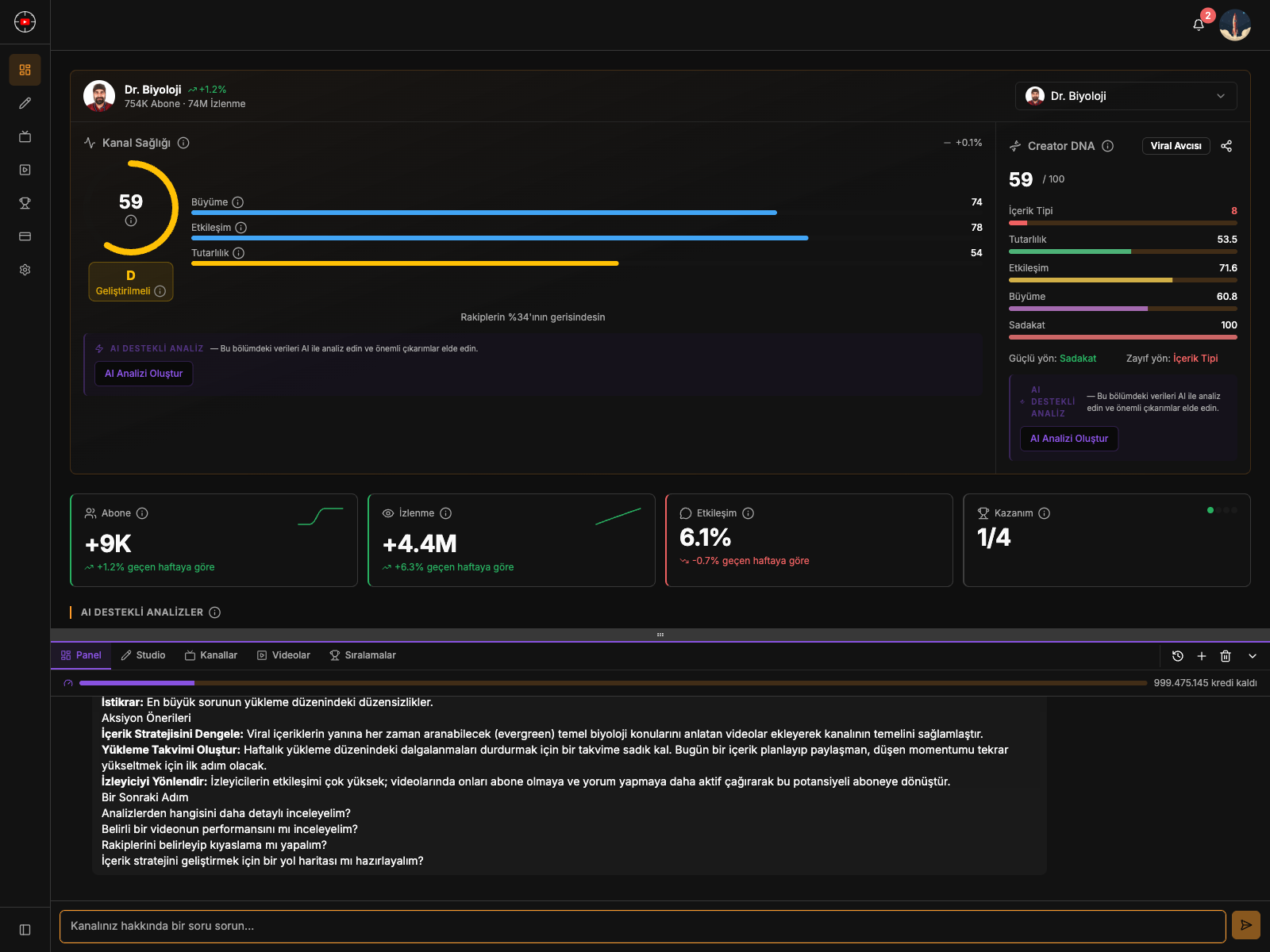Click the Dr. Biyoloji channel avatar
This screenshot has height=952, width=1270.
99,96
